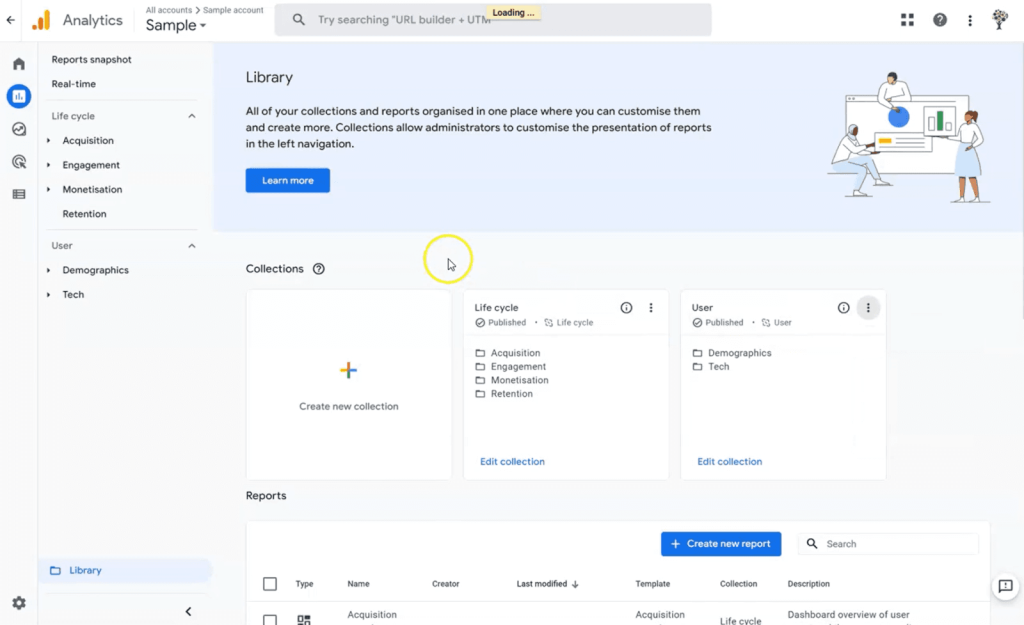Image resolution: width=1024 pixels, height=625 pixels.
Task: Open User collection more options
Action: (x=868, y=308)
